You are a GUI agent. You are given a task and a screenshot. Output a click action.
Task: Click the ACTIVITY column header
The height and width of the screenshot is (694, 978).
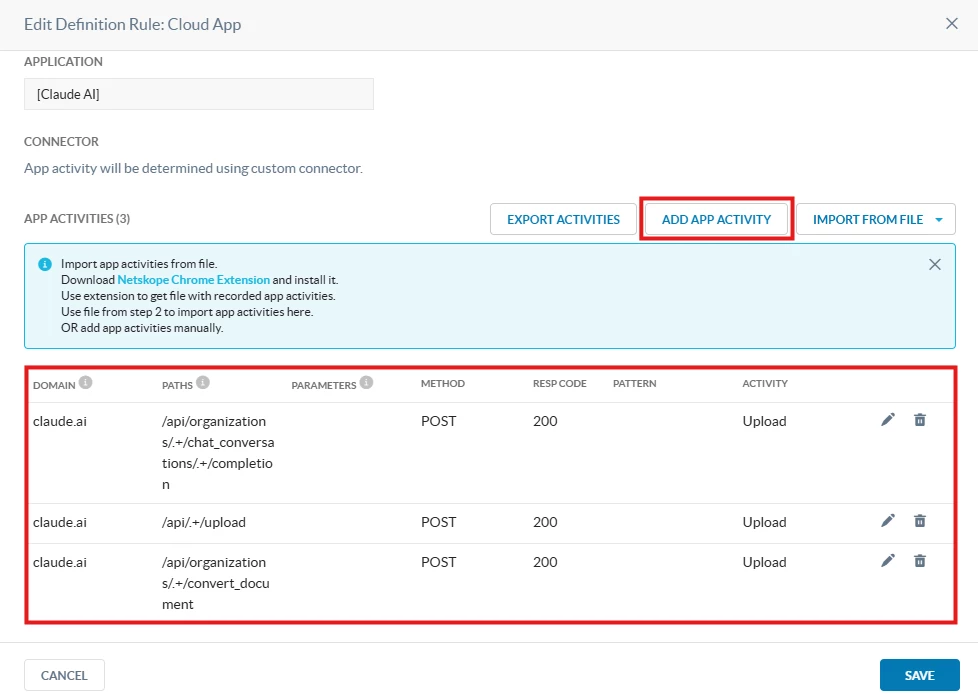tap(765, 383)
